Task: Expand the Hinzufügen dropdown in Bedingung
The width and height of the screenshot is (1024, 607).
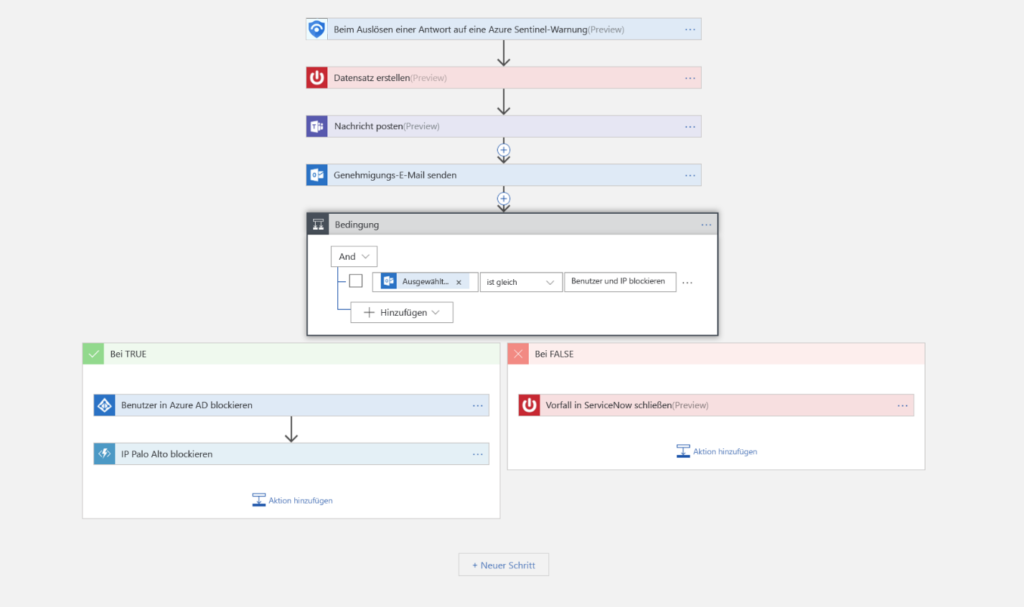Action: tap(402, 312)
